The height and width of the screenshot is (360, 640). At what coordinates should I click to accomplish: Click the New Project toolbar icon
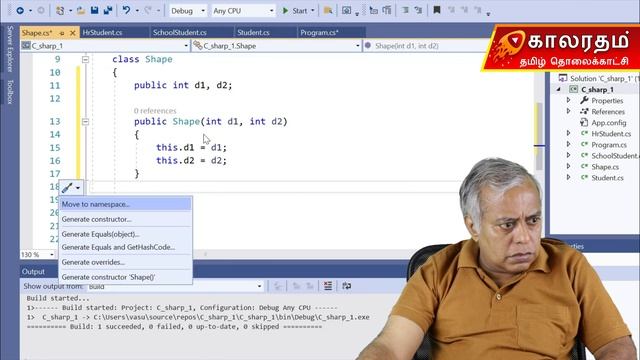click(x=60, y=11)
